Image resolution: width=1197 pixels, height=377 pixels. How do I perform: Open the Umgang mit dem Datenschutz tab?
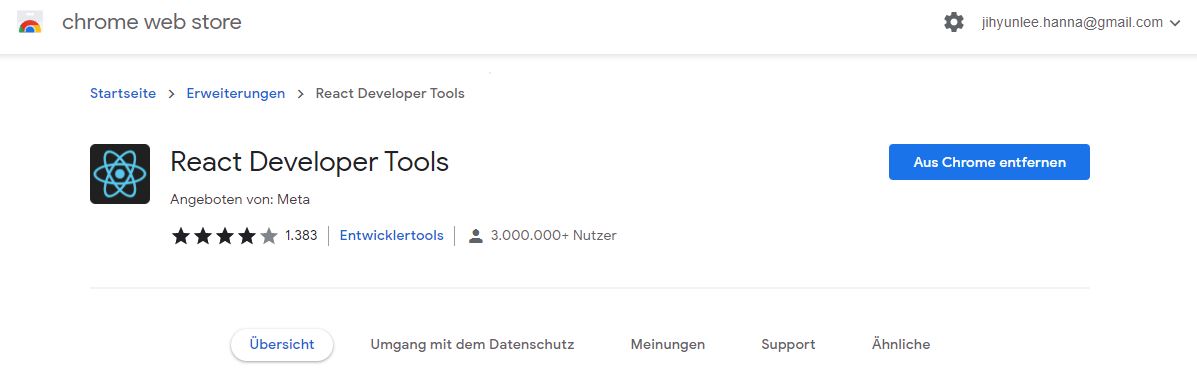pyautogui.click(x=472, y=344)
